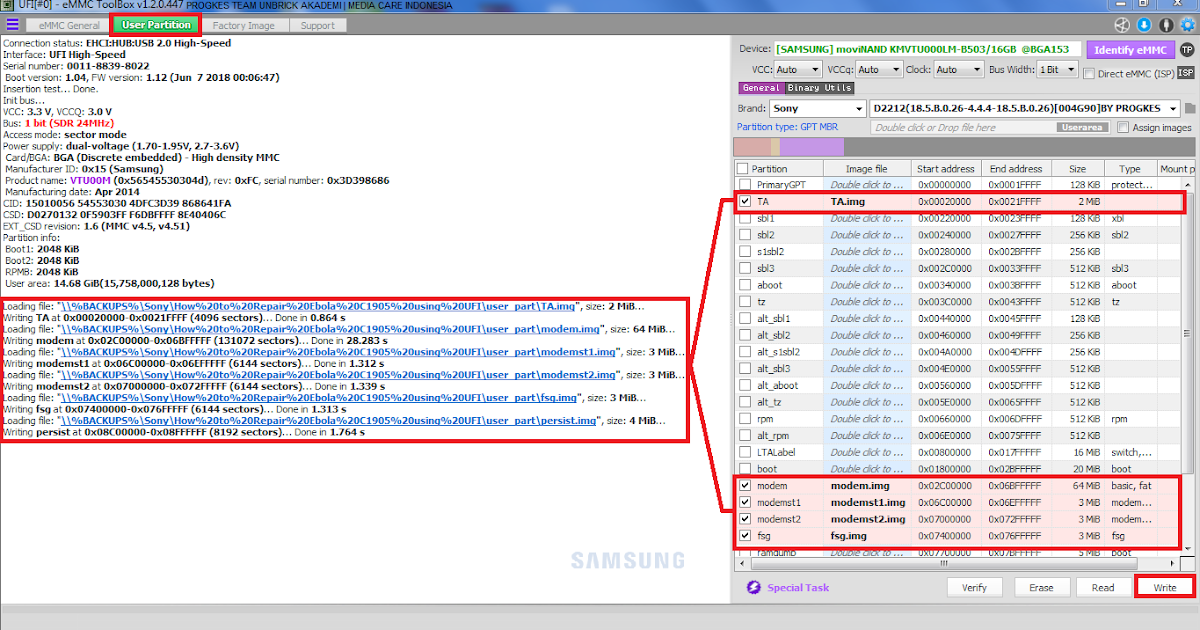Click the Type column header
The height and width of the screenshot is (630, 1200).
tap(1130, 169)
